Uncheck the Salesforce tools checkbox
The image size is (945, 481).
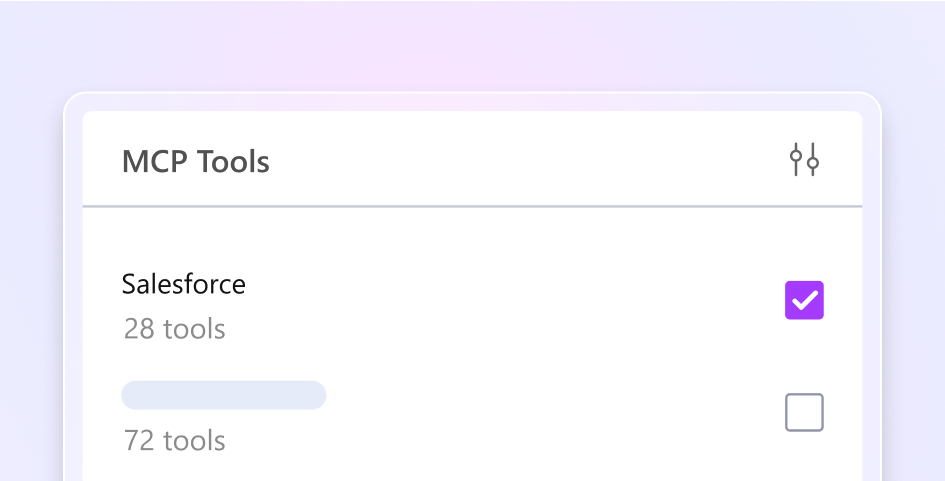point(804,300)
